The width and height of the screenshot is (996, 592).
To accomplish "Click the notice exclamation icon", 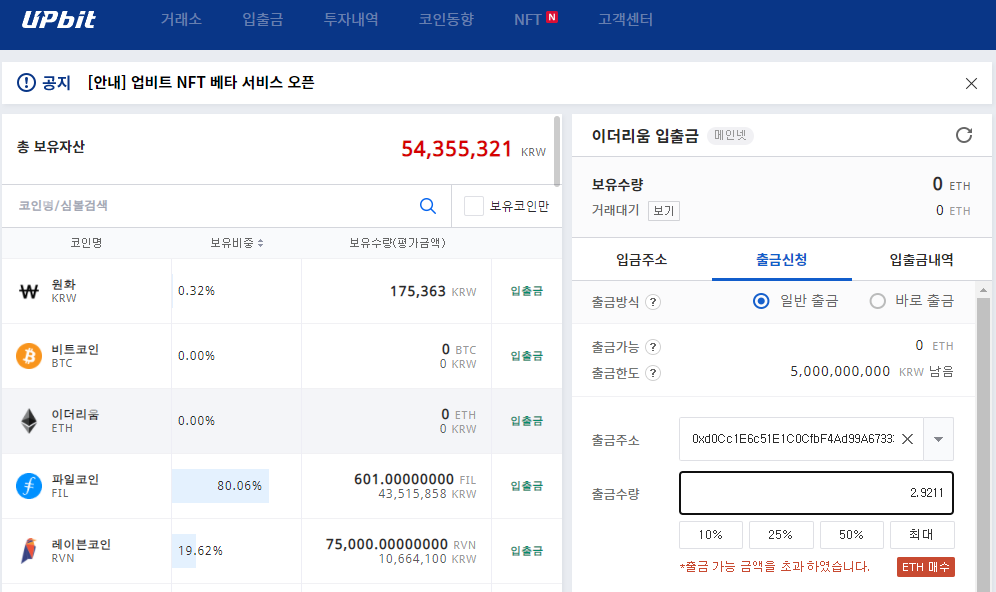I will click(26, 83).
